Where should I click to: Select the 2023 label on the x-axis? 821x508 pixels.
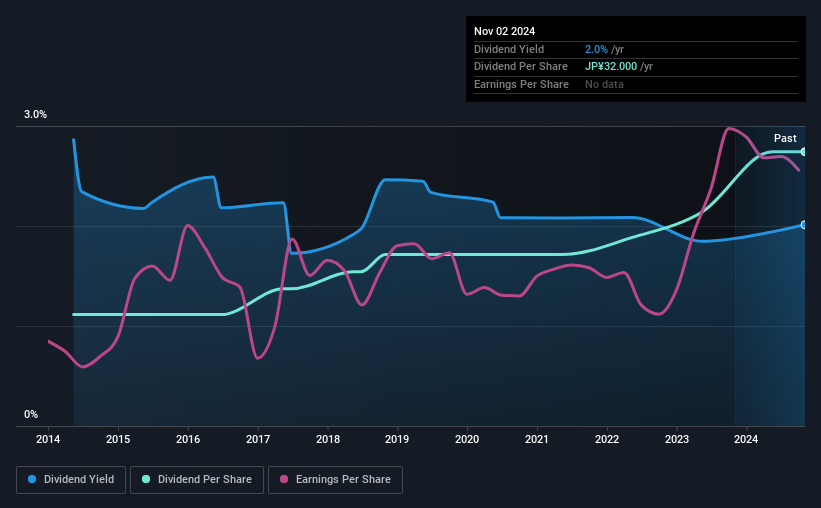(x=676, y=439)
